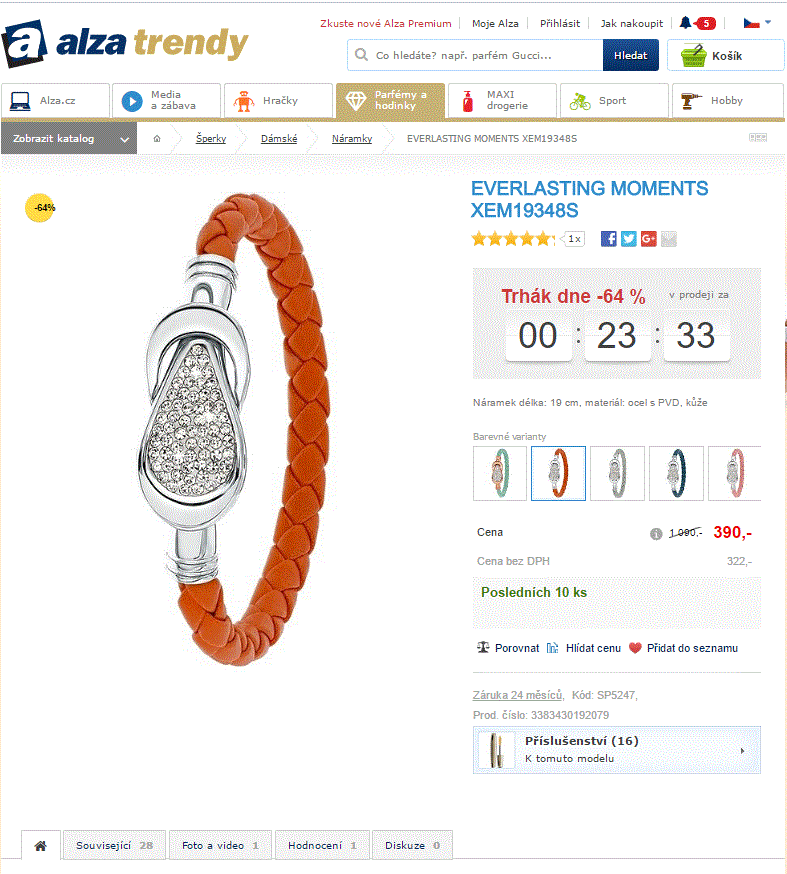Open notifications bell with 5 alerts

pyautogui.click(x=697, y=23)
